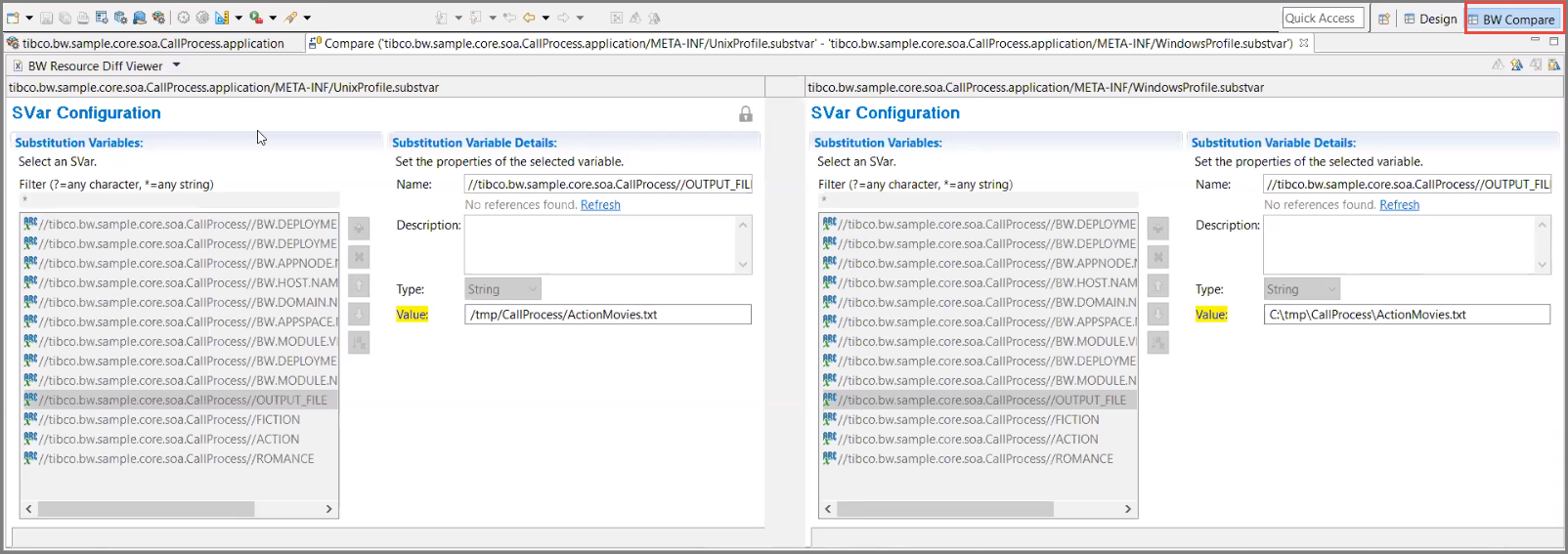This screenshot has height=554, width=1568.
Task: Click the second compare viewer icon at top right
Action: [x=1516, y=64]
